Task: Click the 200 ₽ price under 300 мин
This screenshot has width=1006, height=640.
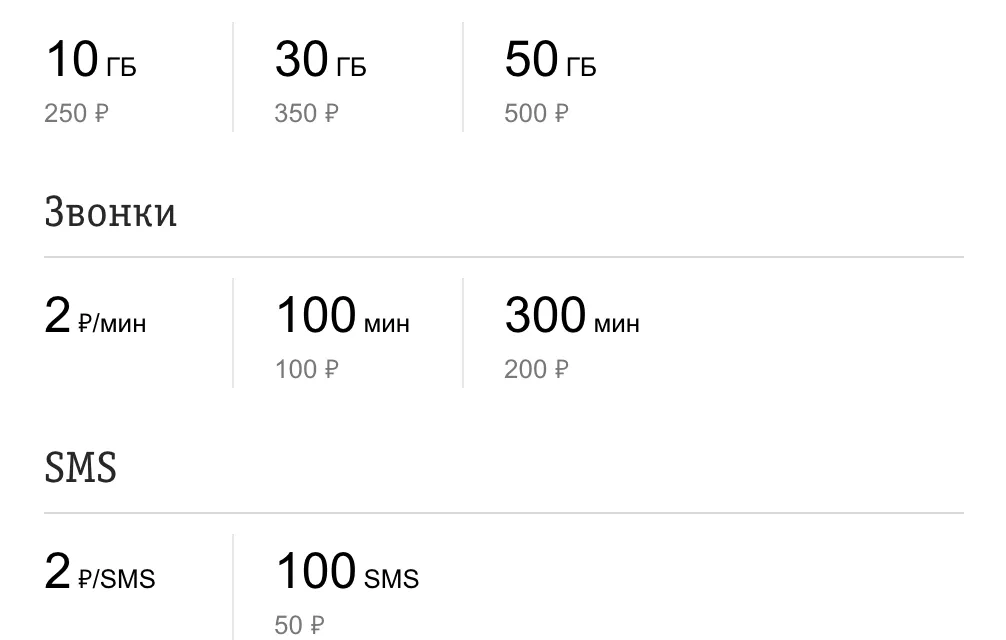Action: (x=536, y=370)
